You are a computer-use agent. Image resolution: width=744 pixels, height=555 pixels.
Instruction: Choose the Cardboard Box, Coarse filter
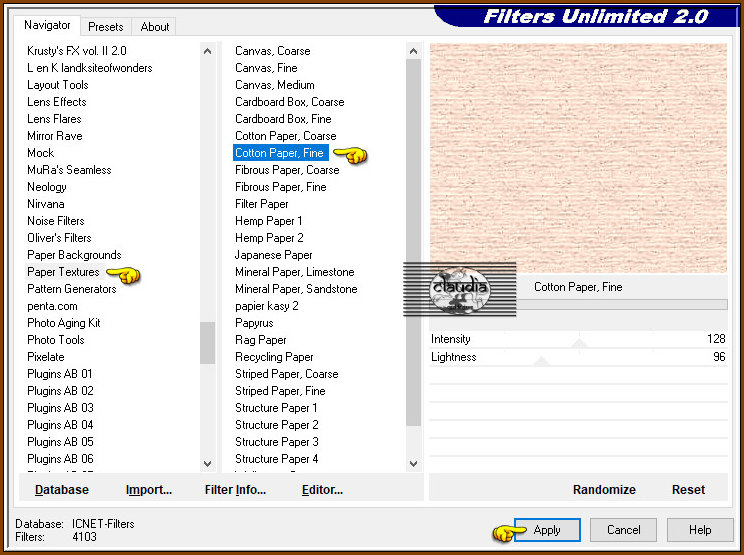[290, 102]
